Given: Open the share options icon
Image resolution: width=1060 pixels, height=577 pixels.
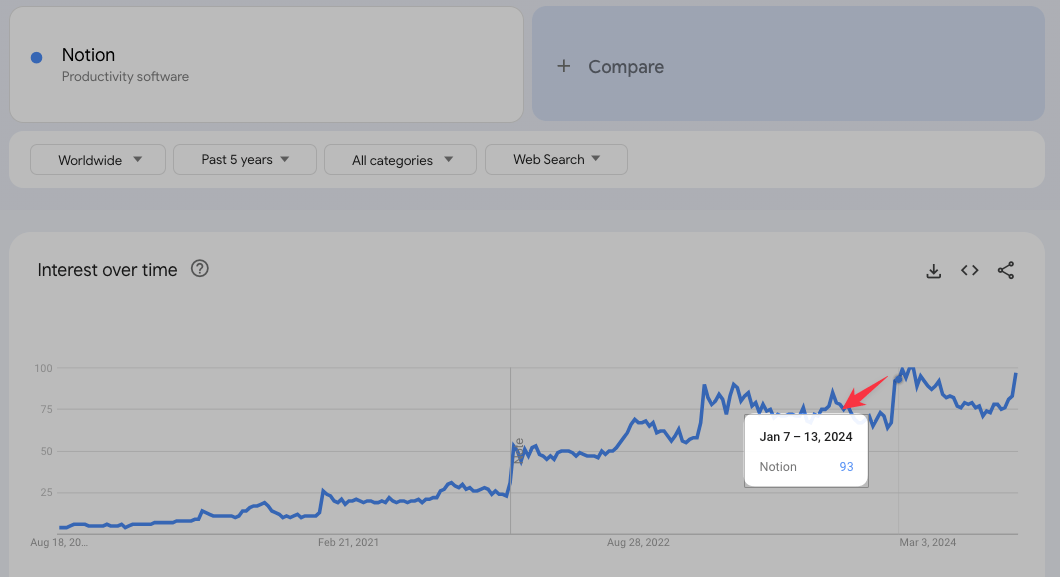Looking at the screenshot, I should click(1006, 270).
